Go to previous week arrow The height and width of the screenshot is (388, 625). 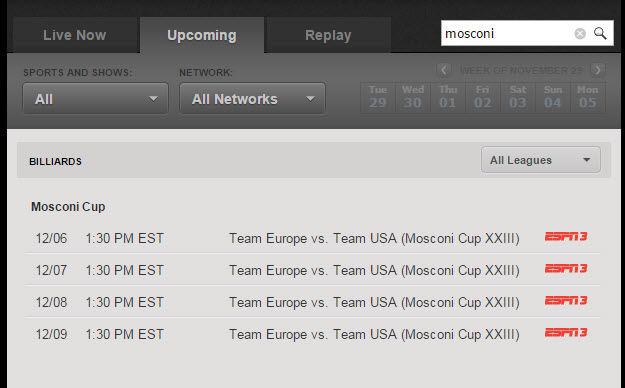pos(444,70)
